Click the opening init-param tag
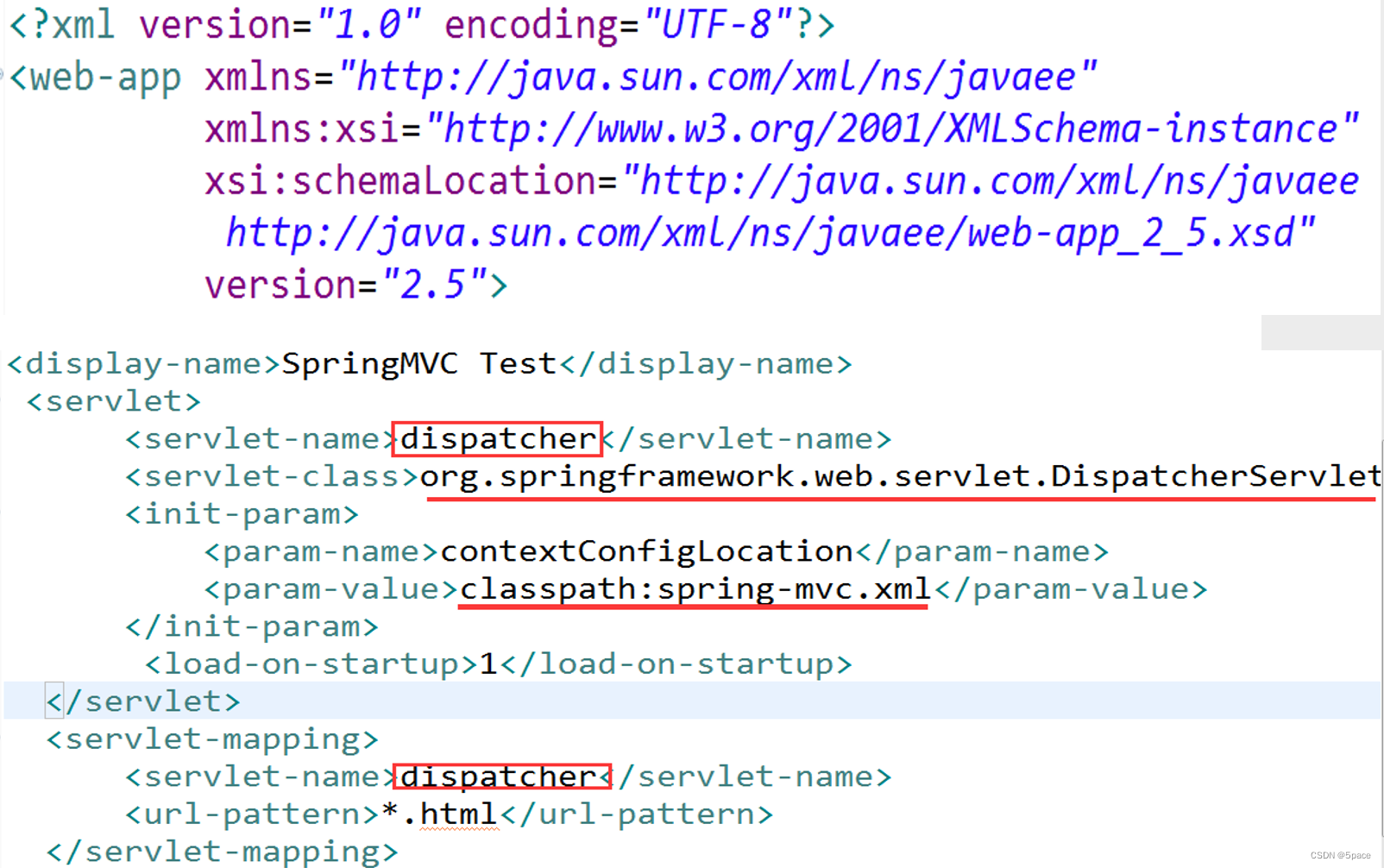Image resolution: width=1384 pixels, height=868 pixels. click(x=242, y=514)
